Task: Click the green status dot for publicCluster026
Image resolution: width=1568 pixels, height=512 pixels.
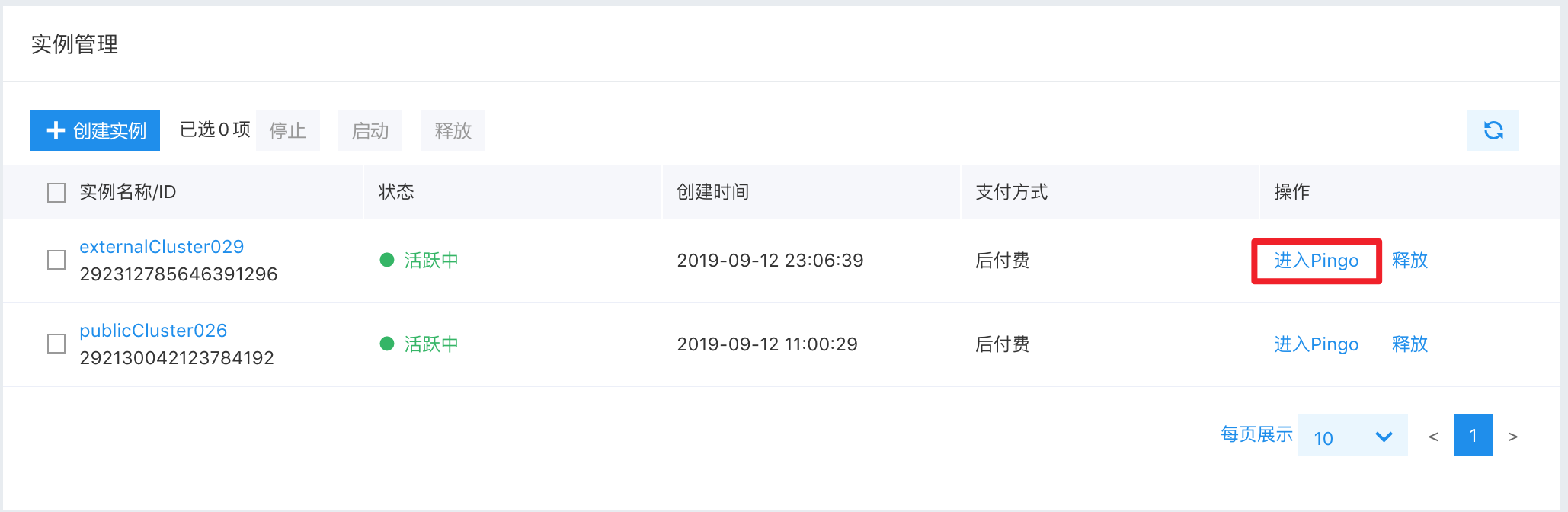Action: (x=387, y=344)
